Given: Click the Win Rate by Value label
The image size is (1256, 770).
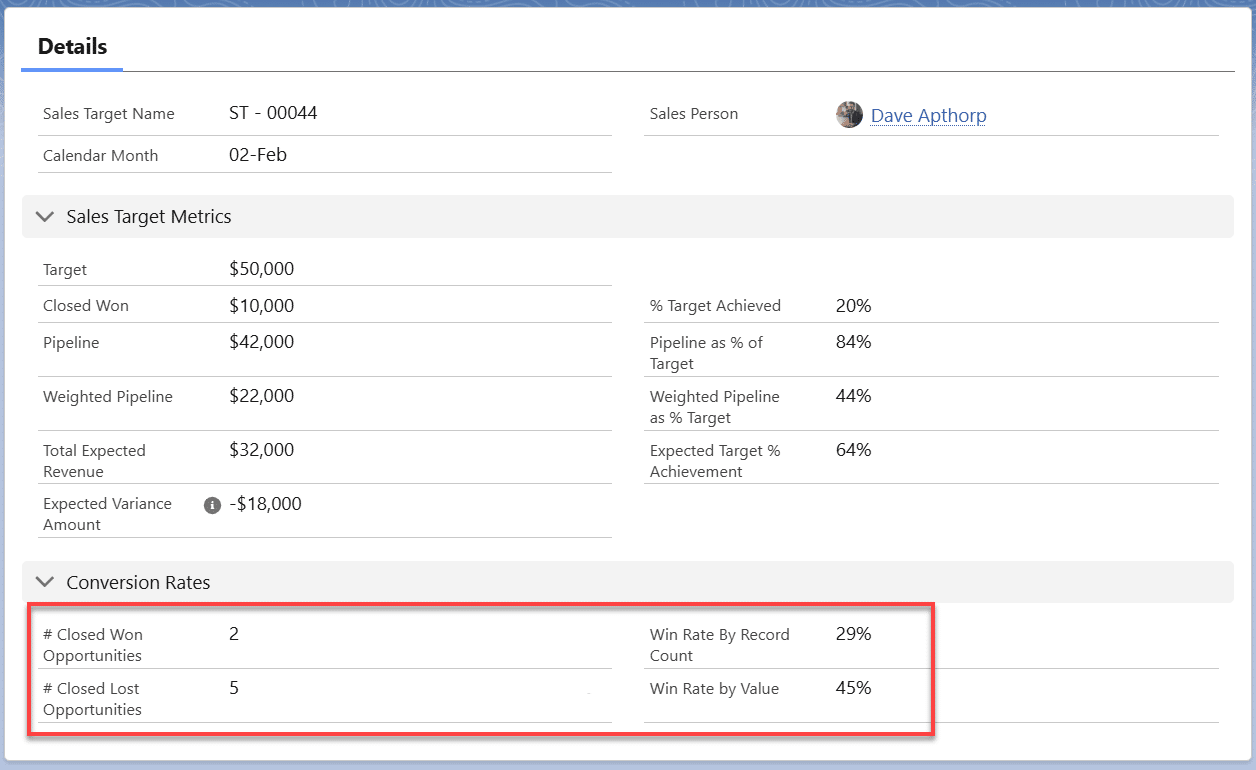Looking at the screenshot, I should [x=714, y=688].
